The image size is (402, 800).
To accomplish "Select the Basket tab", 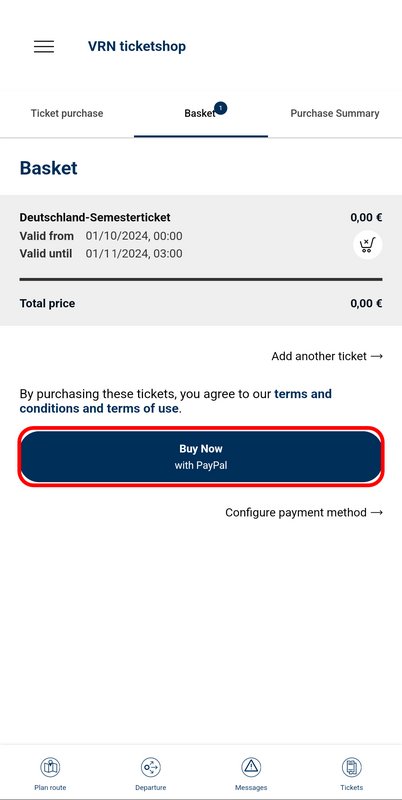I will (201, 113).
